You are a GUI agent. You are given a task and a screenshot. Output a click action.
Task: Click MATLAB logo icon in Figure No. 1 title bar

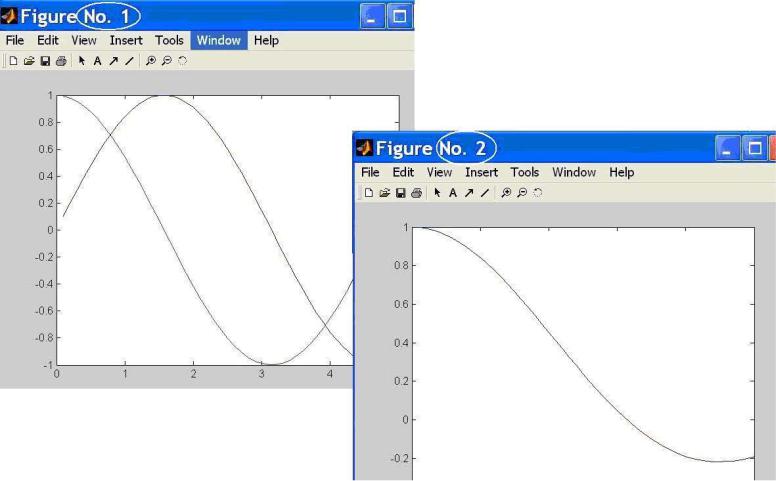pos(9,16)
